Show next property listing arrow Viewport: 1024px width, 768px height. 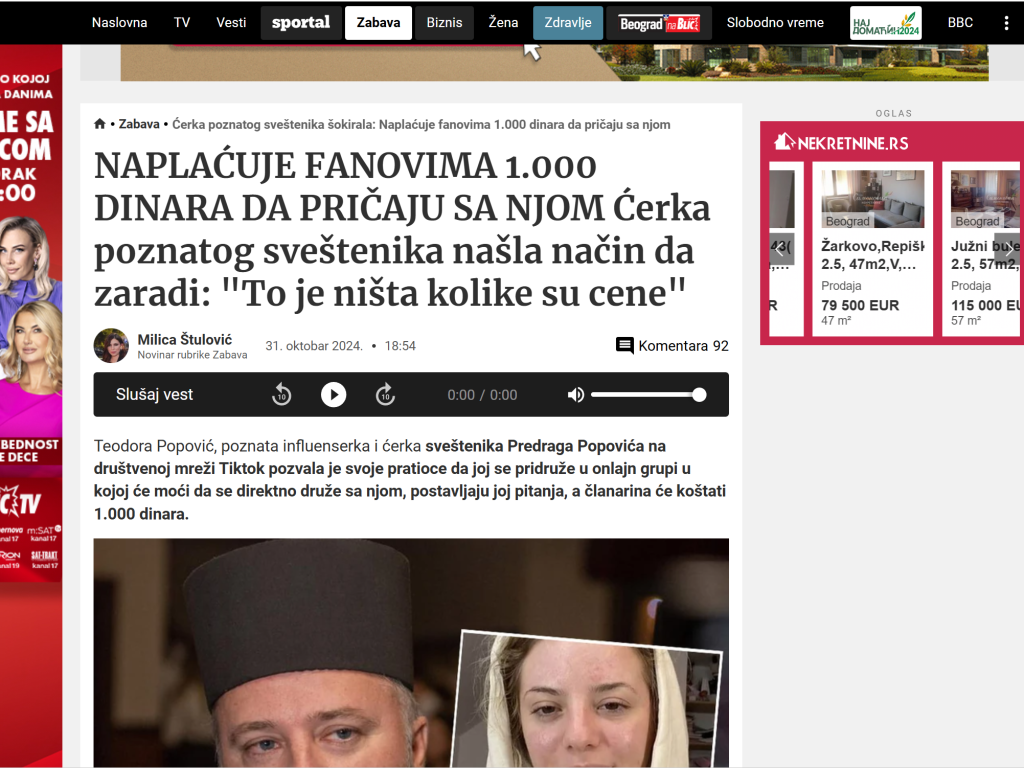click(1010, 249)
